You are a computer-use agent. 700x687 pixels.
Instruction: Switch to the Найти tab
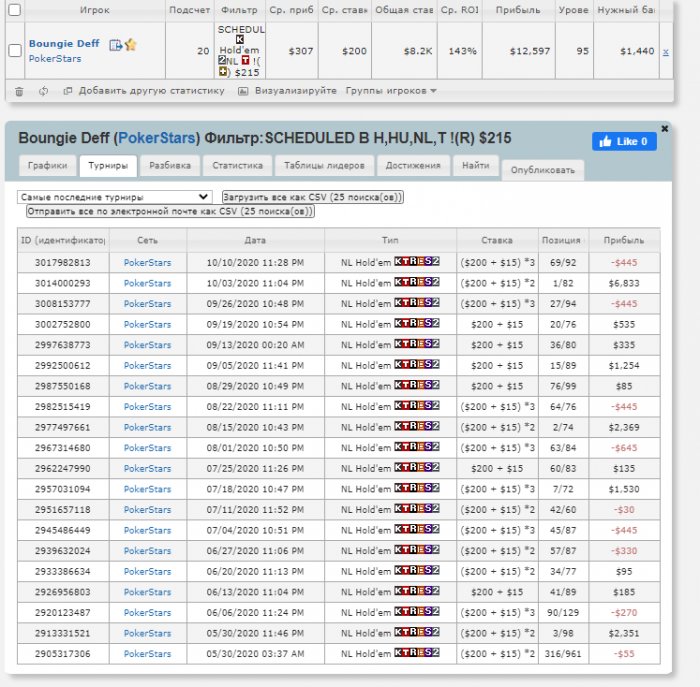(x=475, y=166)
